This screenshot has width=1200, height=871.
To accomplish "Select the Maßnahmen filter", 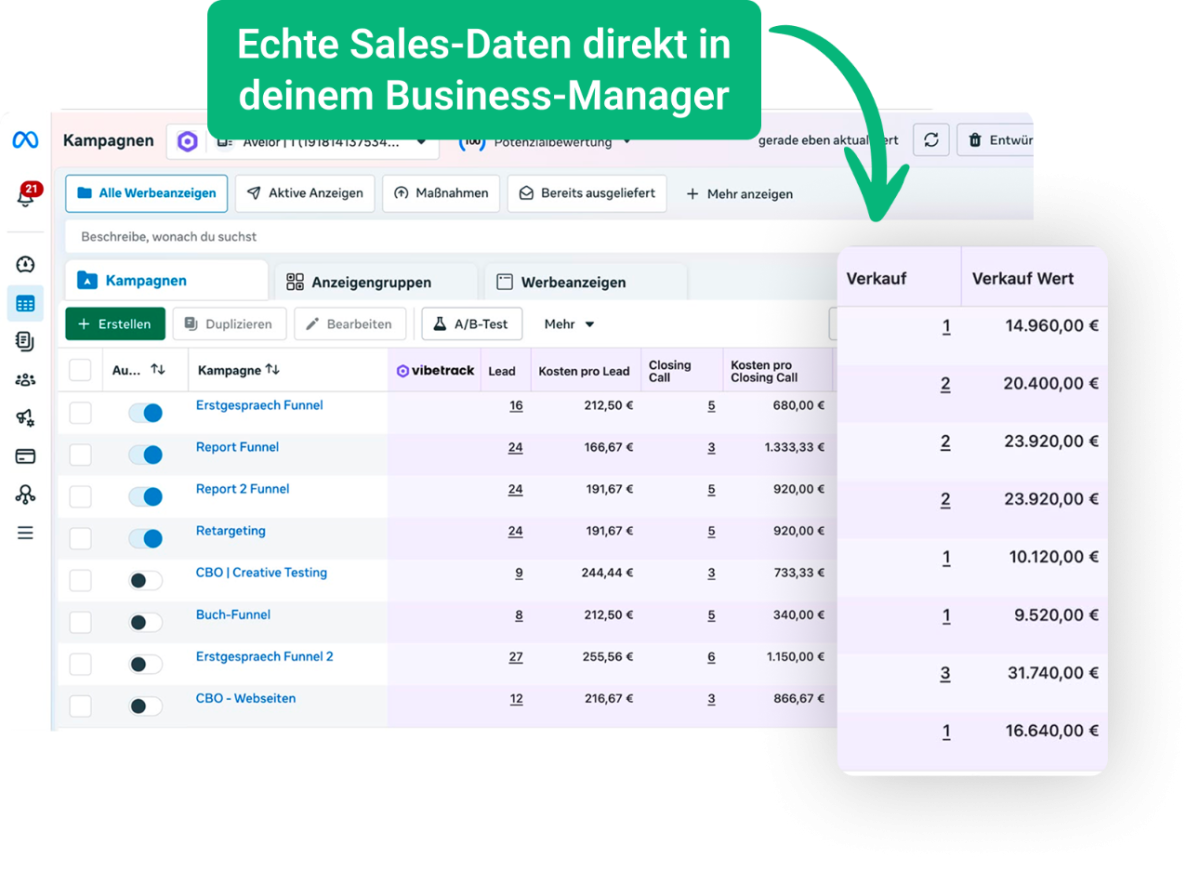I will pyautogui.click(x=441, y=193).
